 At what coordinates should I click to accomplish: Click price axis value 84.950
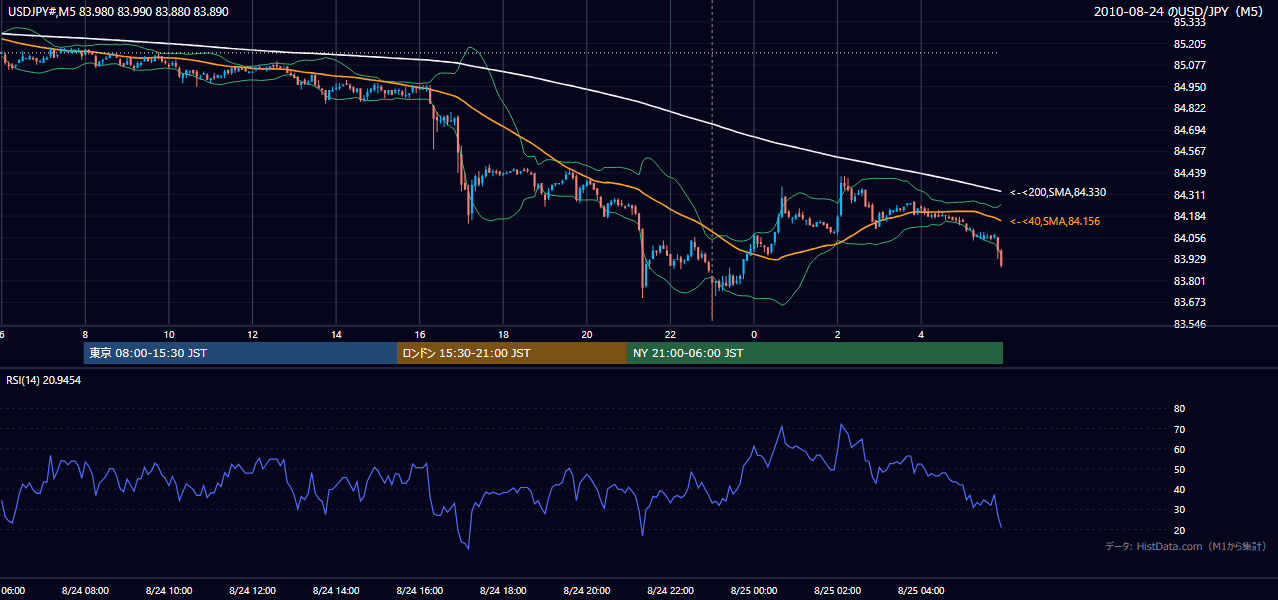pos(1189,87)
